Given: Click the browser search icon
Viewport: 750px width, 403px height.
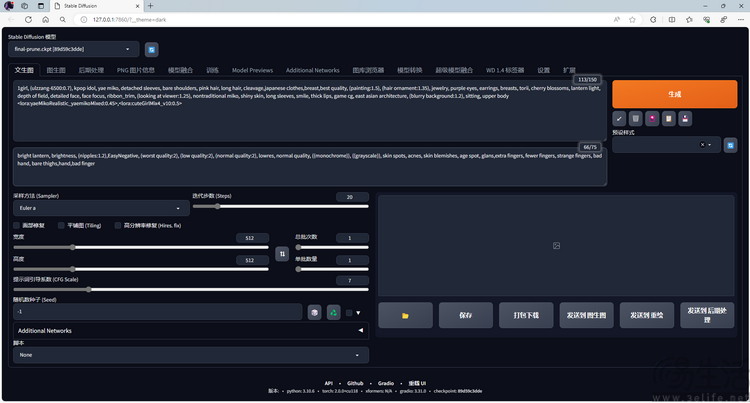Looking at the screenshot, I should point(63,20).
